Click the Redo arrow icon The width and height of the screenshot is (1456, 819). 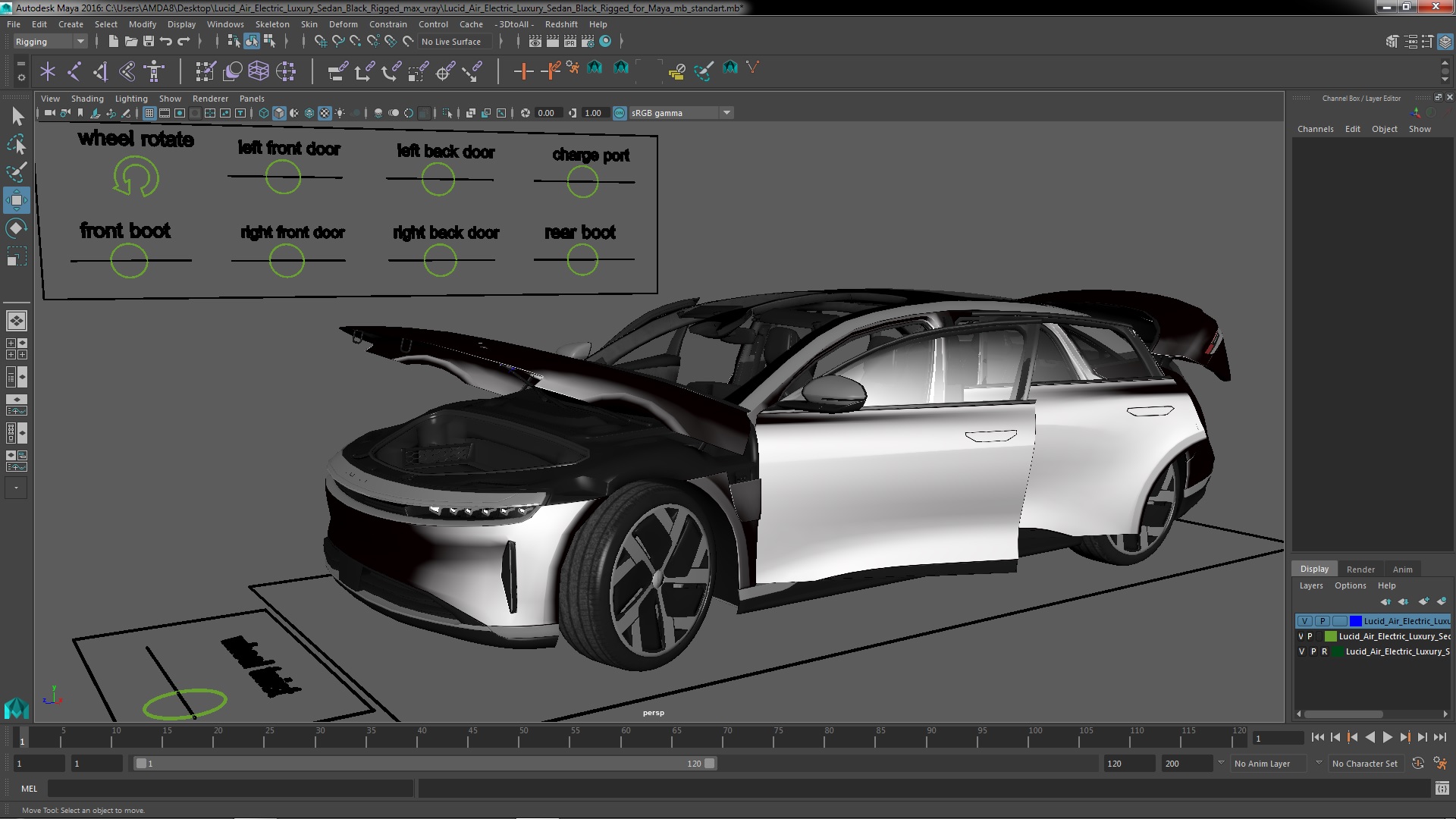[x=184, y=41]
